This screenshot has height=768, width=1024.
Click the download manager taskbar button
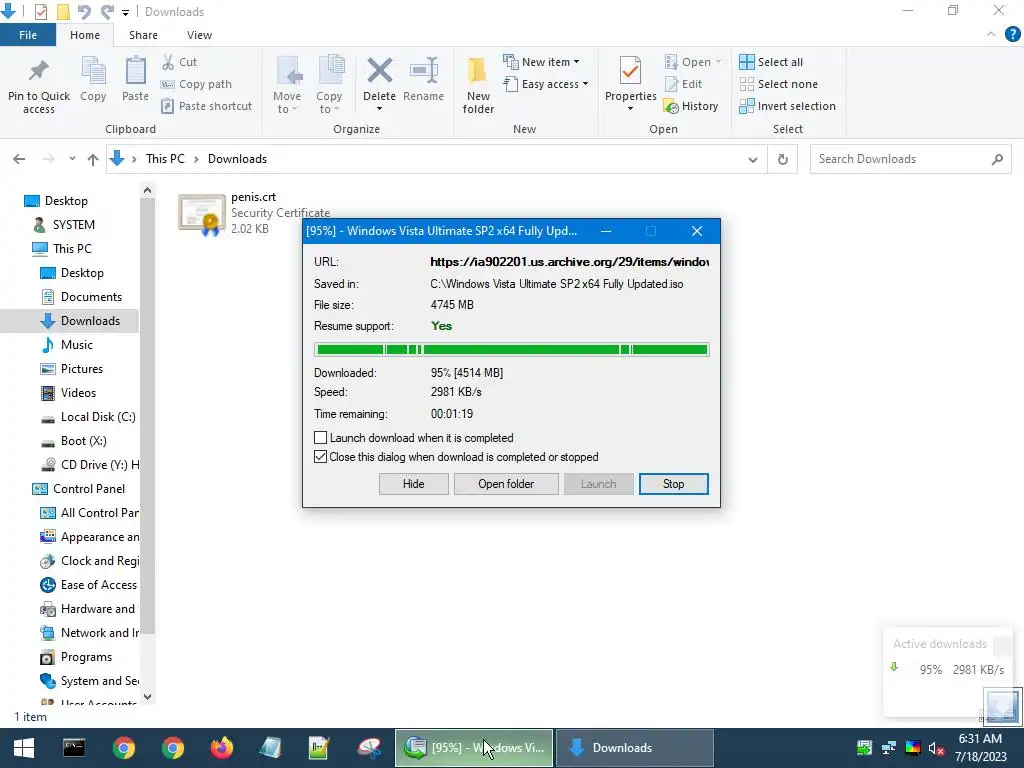coord(474,748)
